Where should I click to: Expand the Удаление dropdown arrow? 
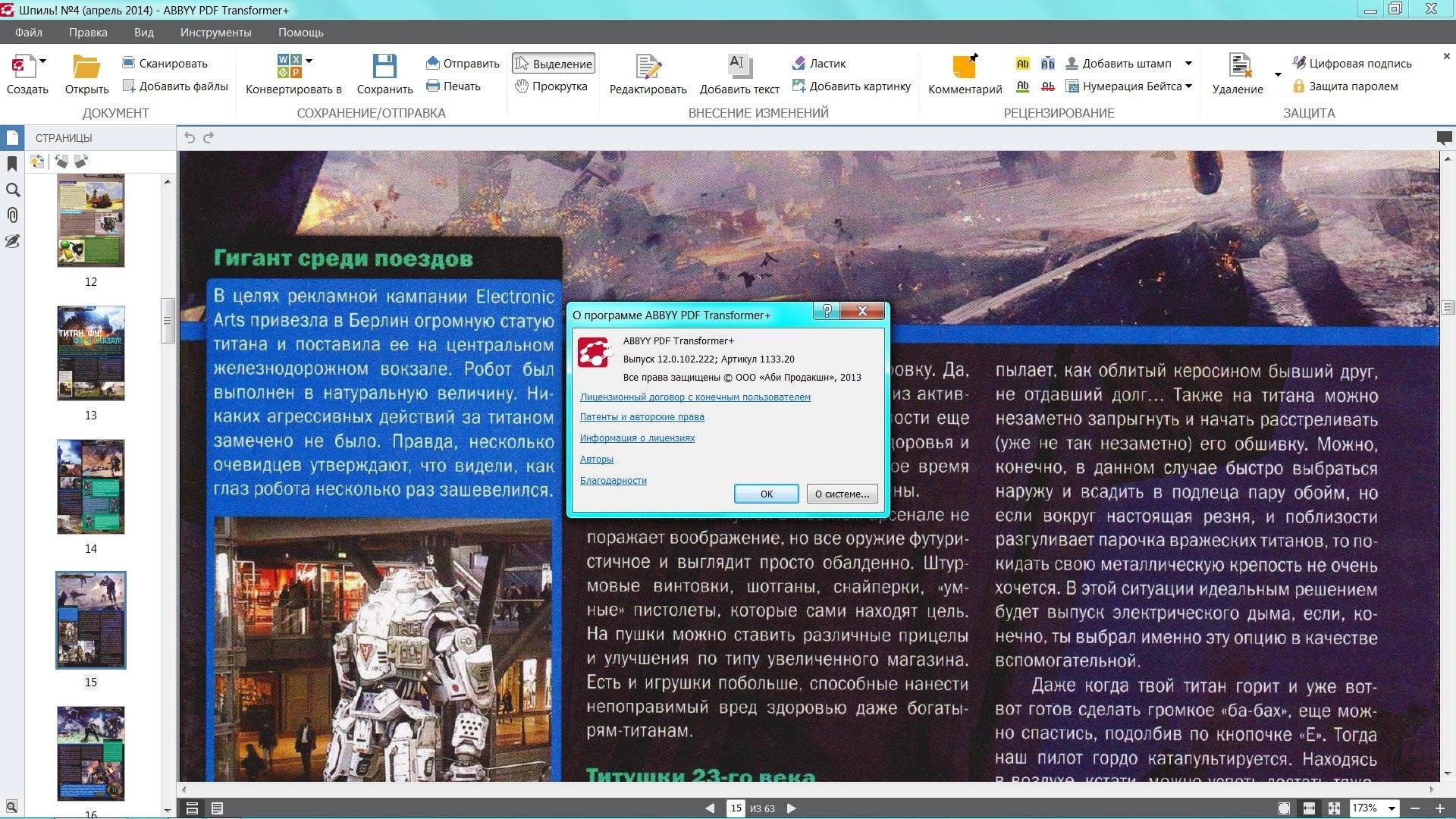[1278, 74]
